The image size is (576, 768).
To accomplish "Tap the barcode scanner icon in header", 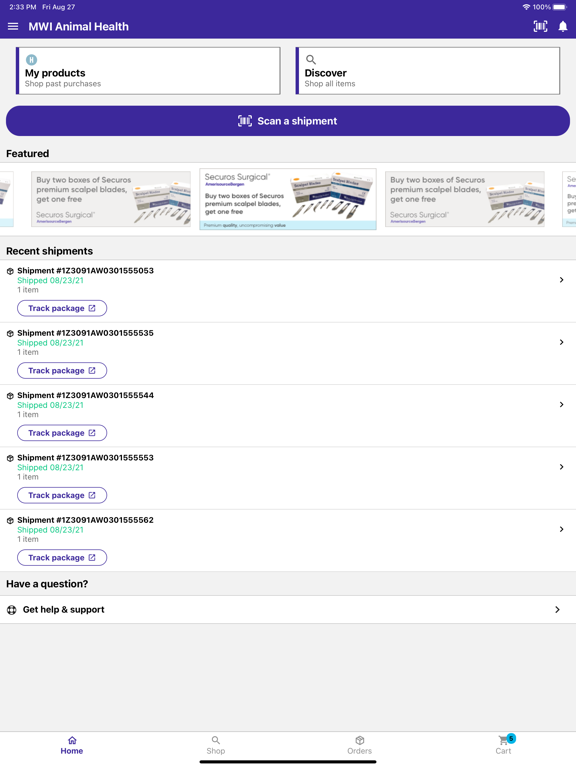I will [540, 26].
